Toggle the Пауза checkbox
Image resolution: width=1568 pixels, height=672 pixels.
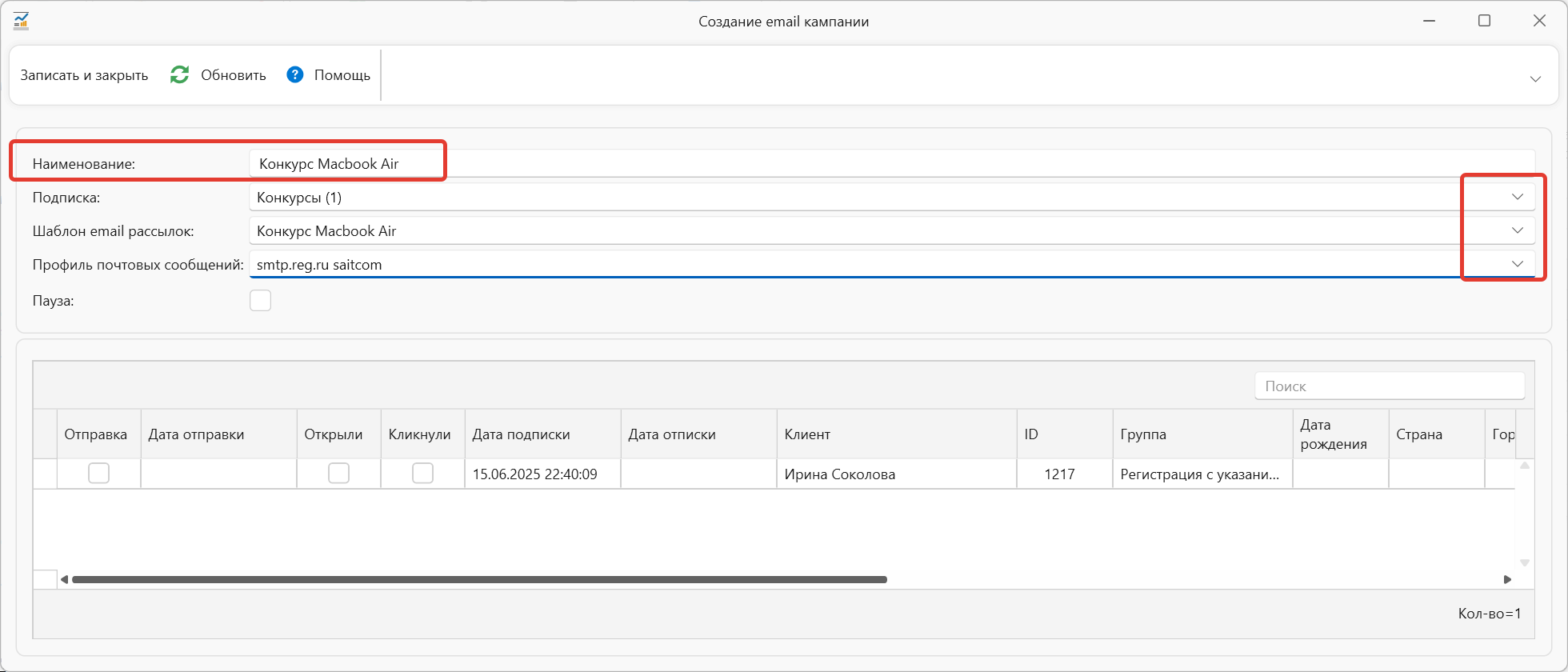click(260, 301)
